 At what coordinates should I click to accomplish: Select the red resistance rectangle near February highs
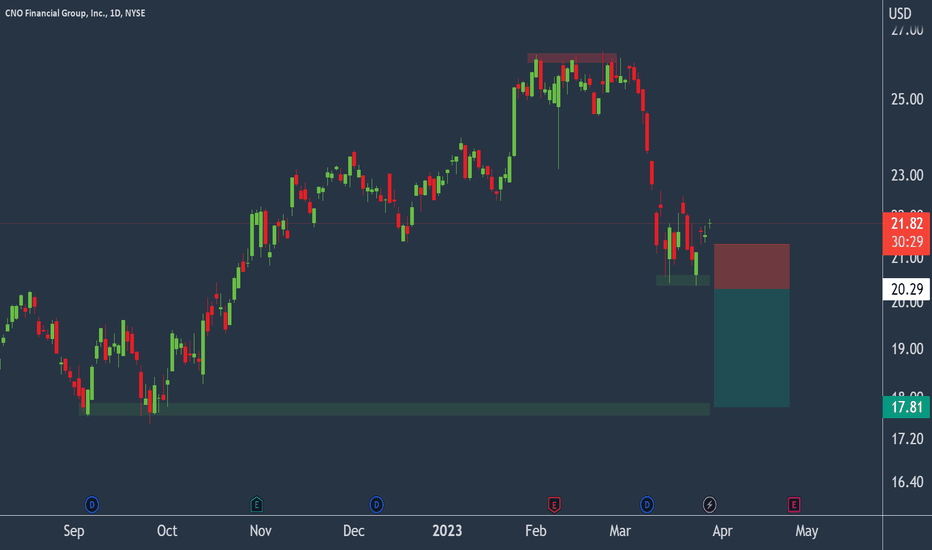(x=572, y=58)
